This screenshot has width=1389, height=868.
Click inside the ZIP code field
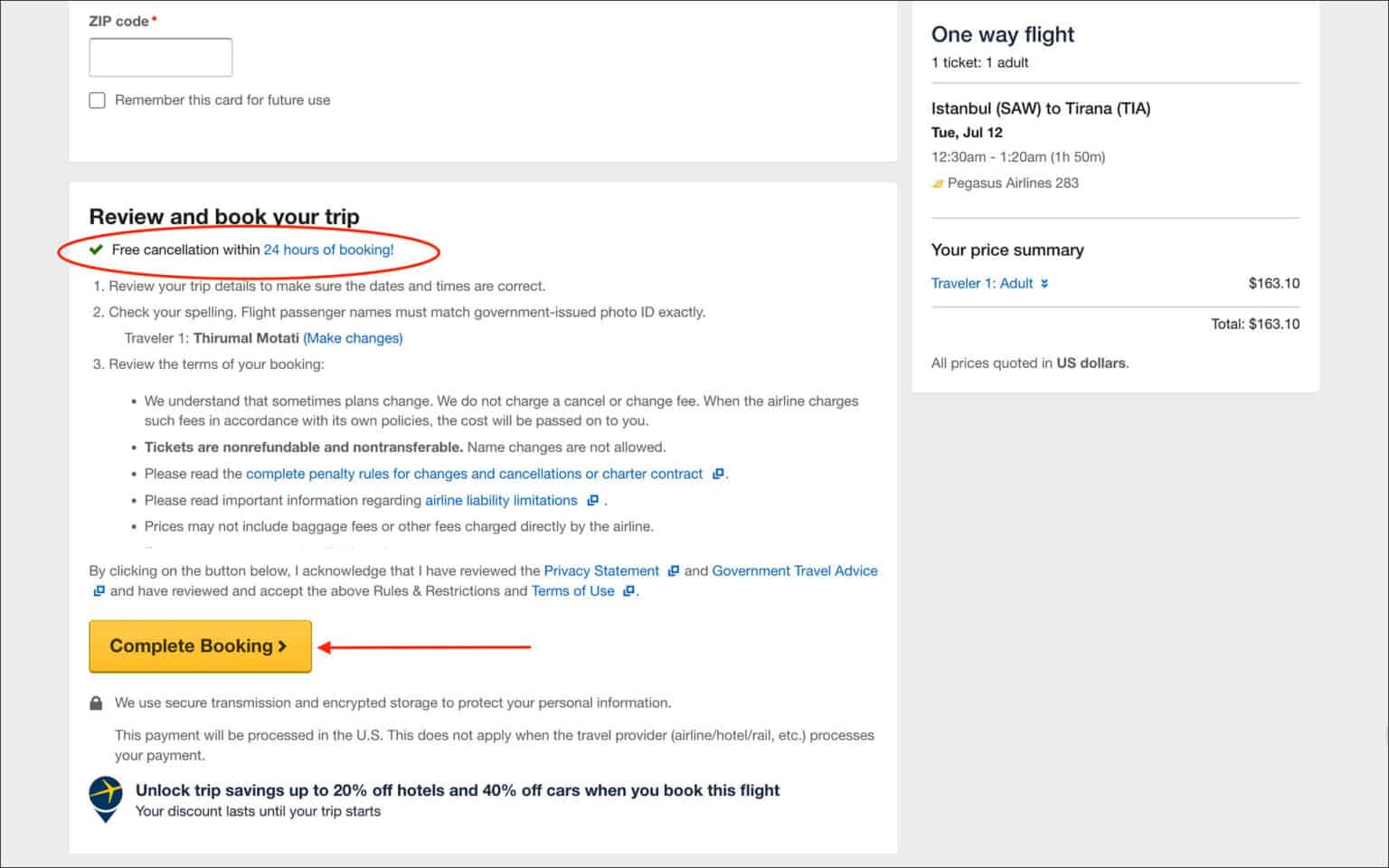coord(160,56)
